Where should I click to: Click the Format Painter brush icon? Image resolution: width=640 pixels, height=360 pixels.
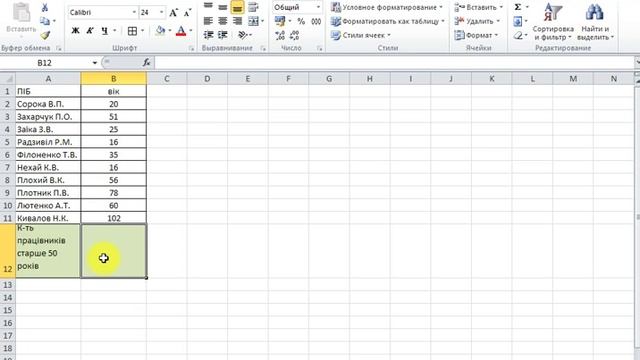pos(45,35)
